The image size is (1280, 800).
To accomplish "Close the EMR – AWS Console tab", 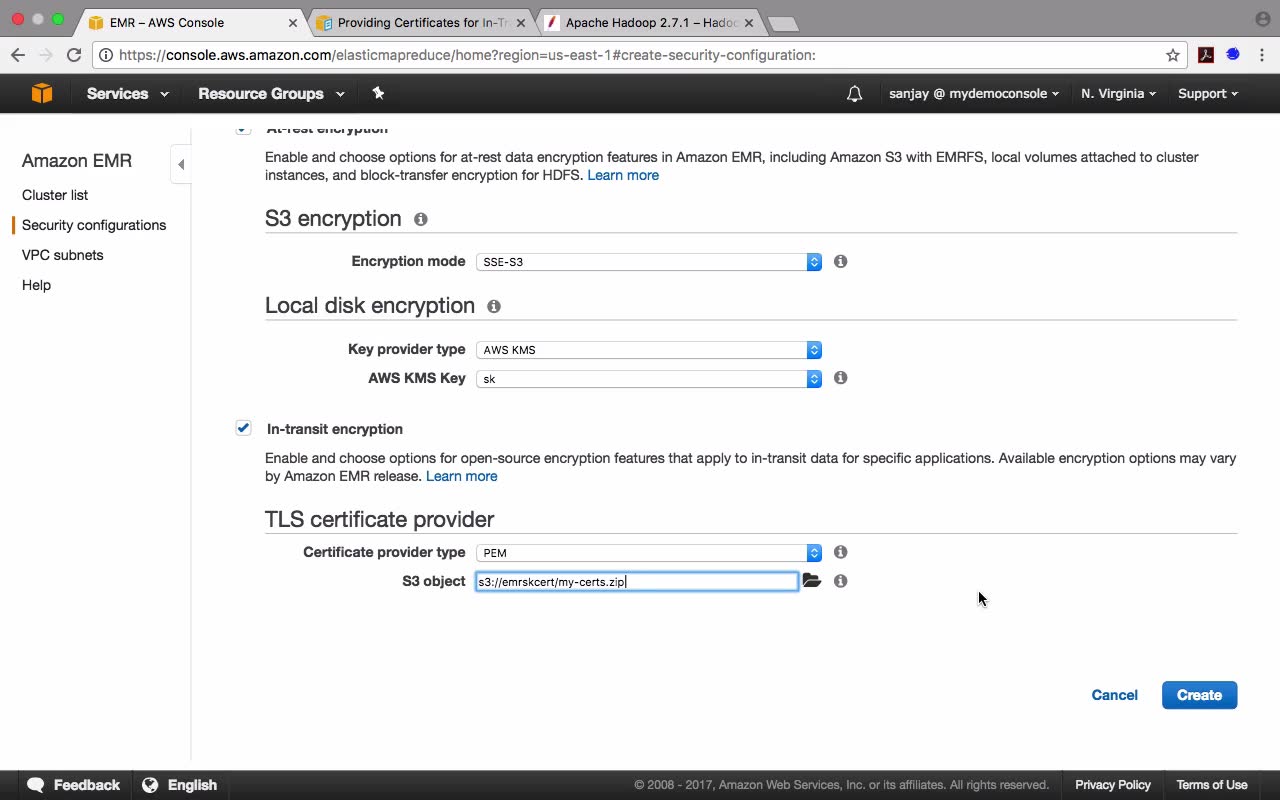I will pos(293,22).
